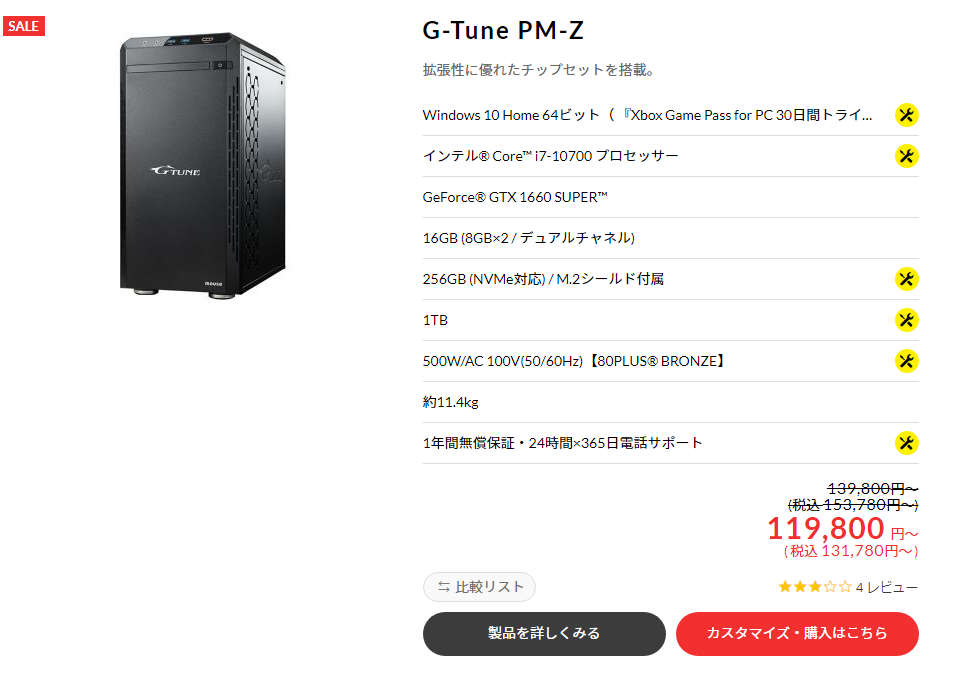This screenshot has width=956, height=687.
Task: Click カスタマイズ・購入はこちら red button
Action: coord(797,634)
